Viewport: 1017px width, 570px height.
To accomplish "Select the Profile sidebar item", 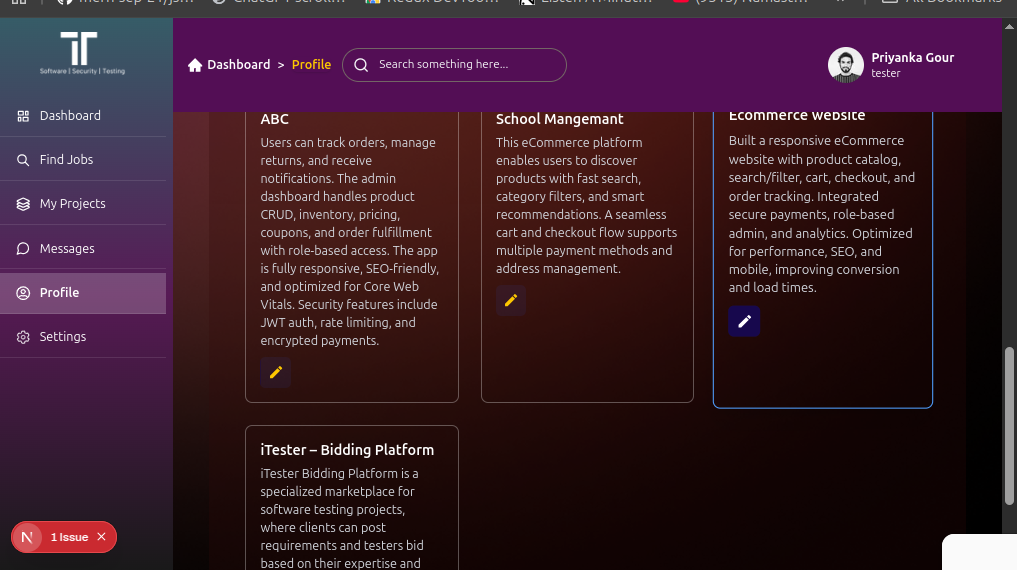I will (x=60, y=293).
